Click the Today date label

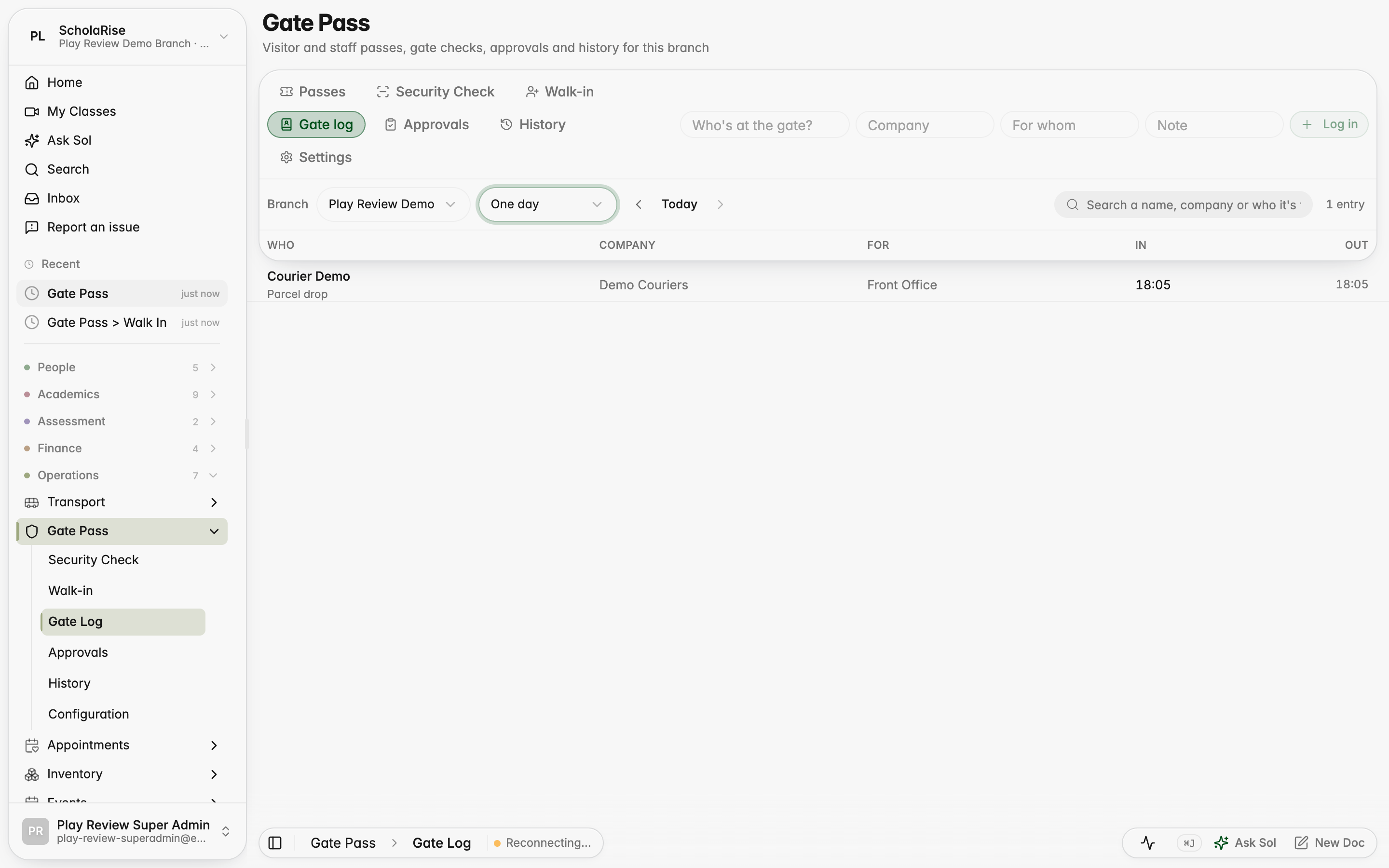(679, 204)
